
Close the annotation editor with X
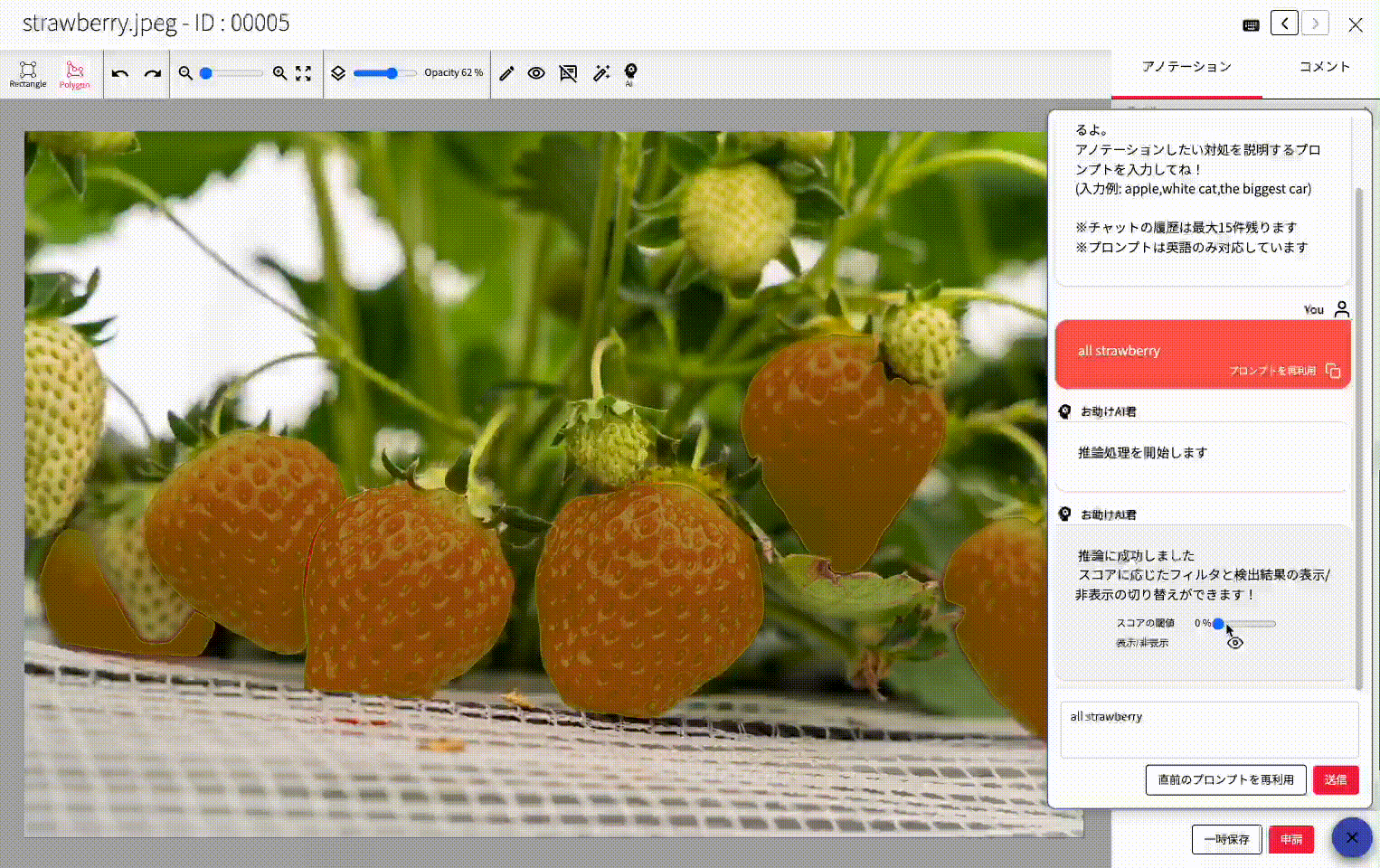(1356, 25)
